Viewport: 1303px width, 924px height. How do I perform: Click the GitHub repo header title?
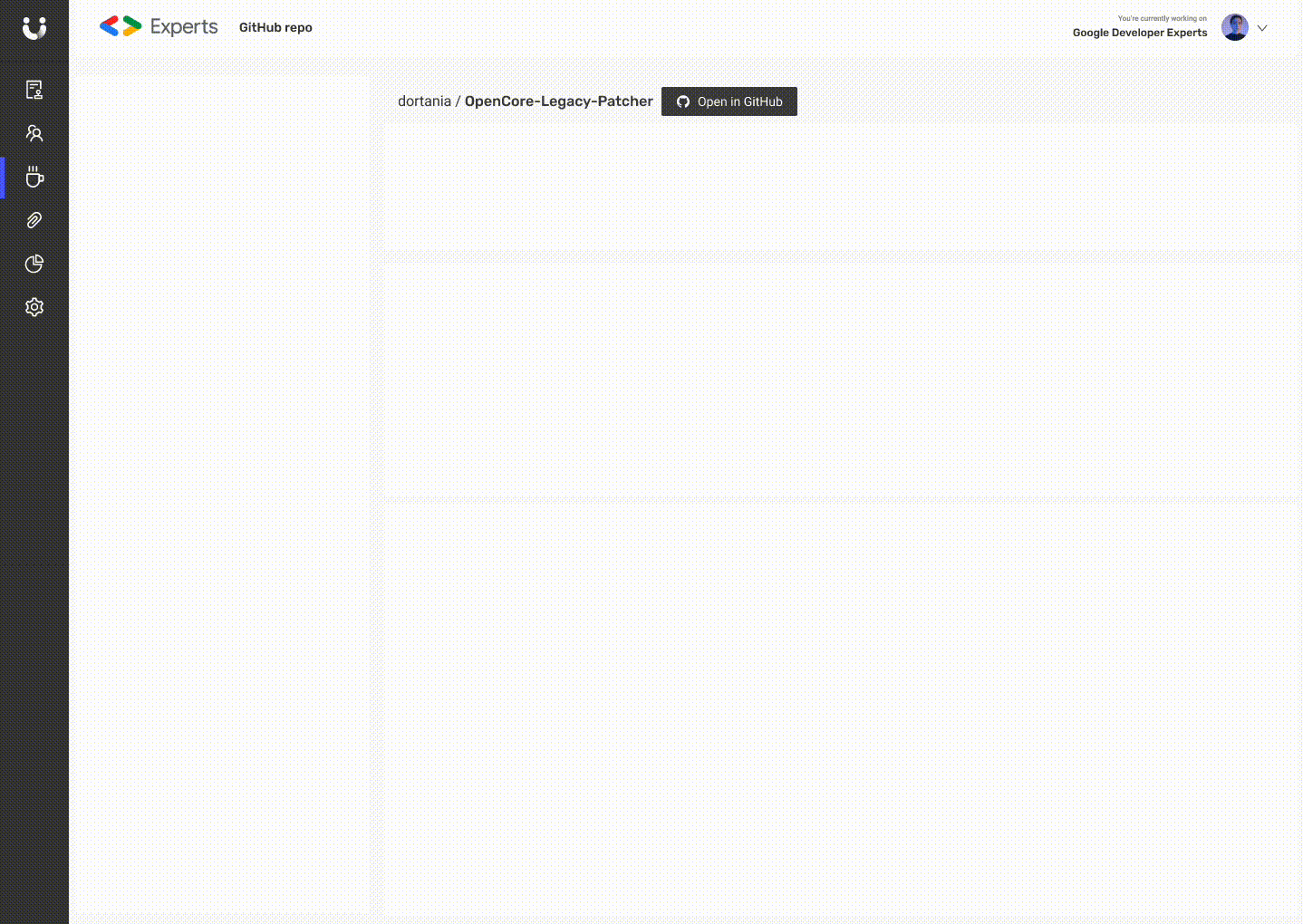[x=275, y=27]
